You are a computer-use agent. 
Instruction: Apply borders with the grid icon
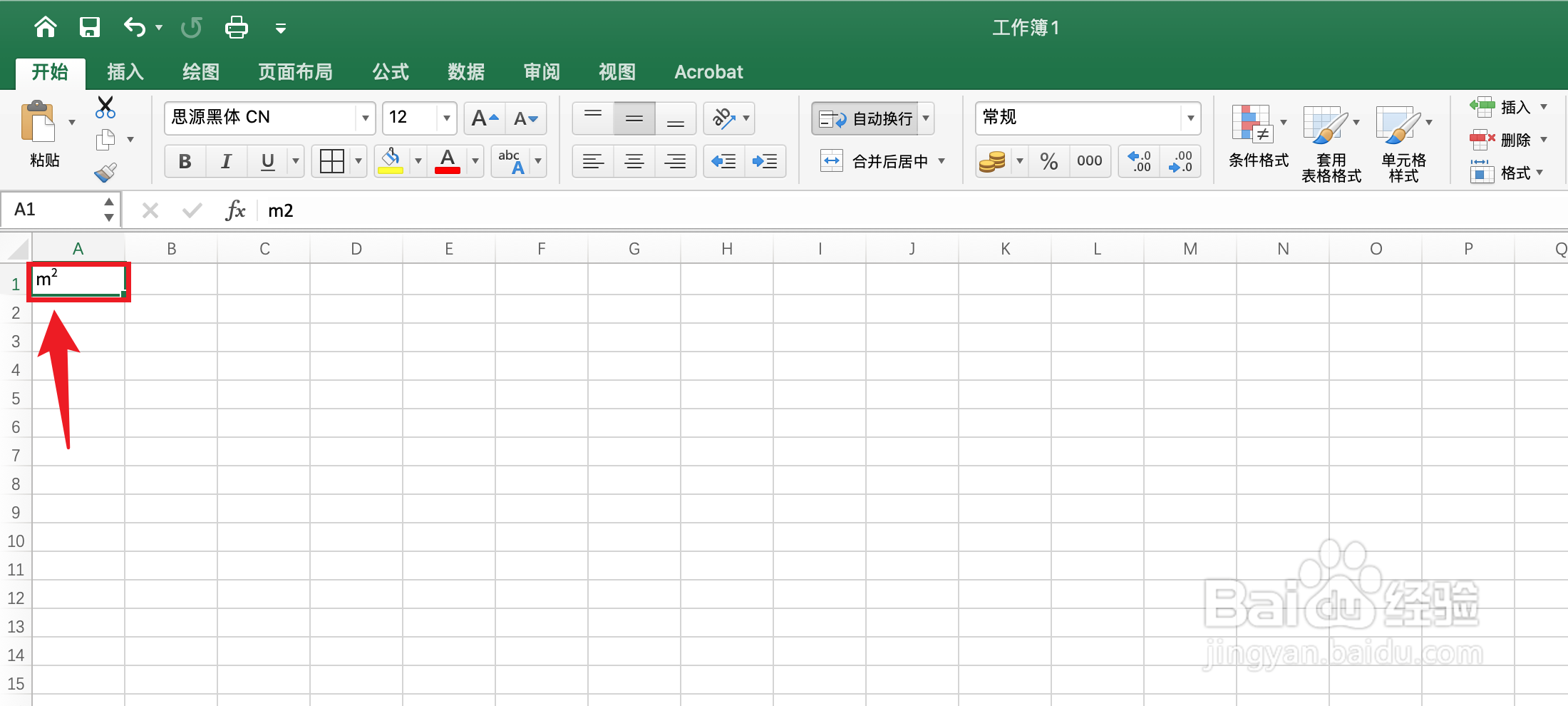[x=332, y=161]
